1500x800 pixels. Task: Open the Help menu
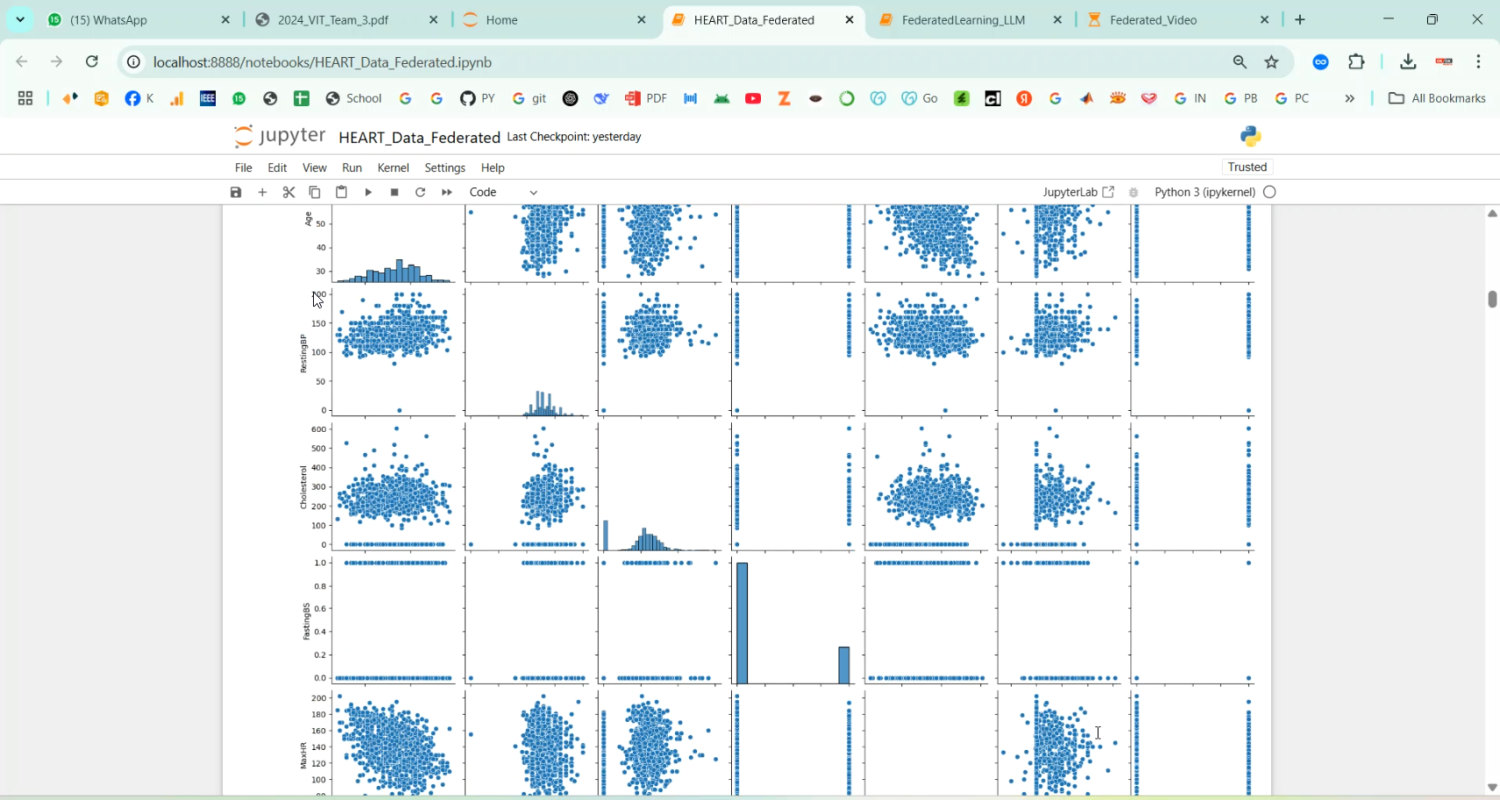point(493,168)
